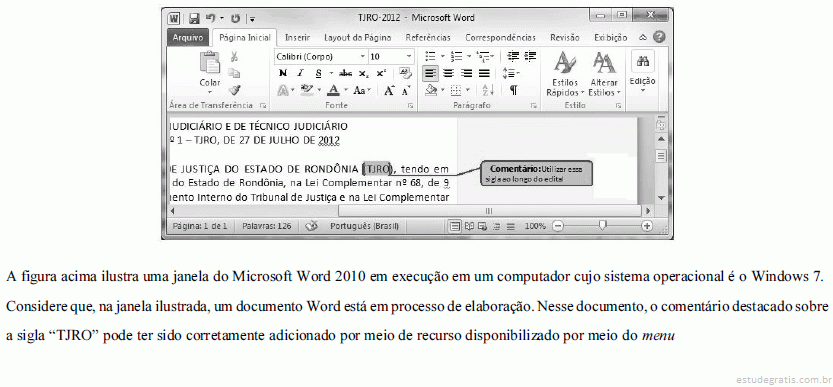Click the zoom slider handle
Screen dimensions: 833x387
602,226
